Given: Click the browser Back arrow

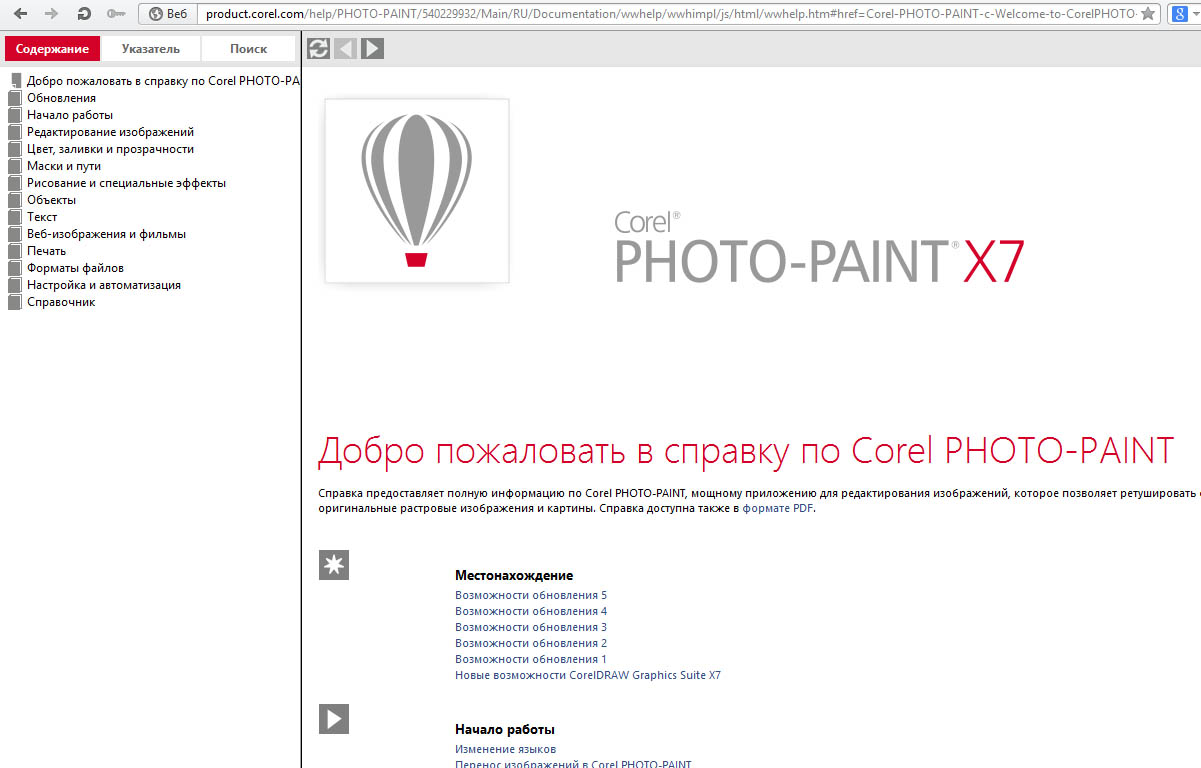Looking at the screenshot, I should tap(21, 14).
